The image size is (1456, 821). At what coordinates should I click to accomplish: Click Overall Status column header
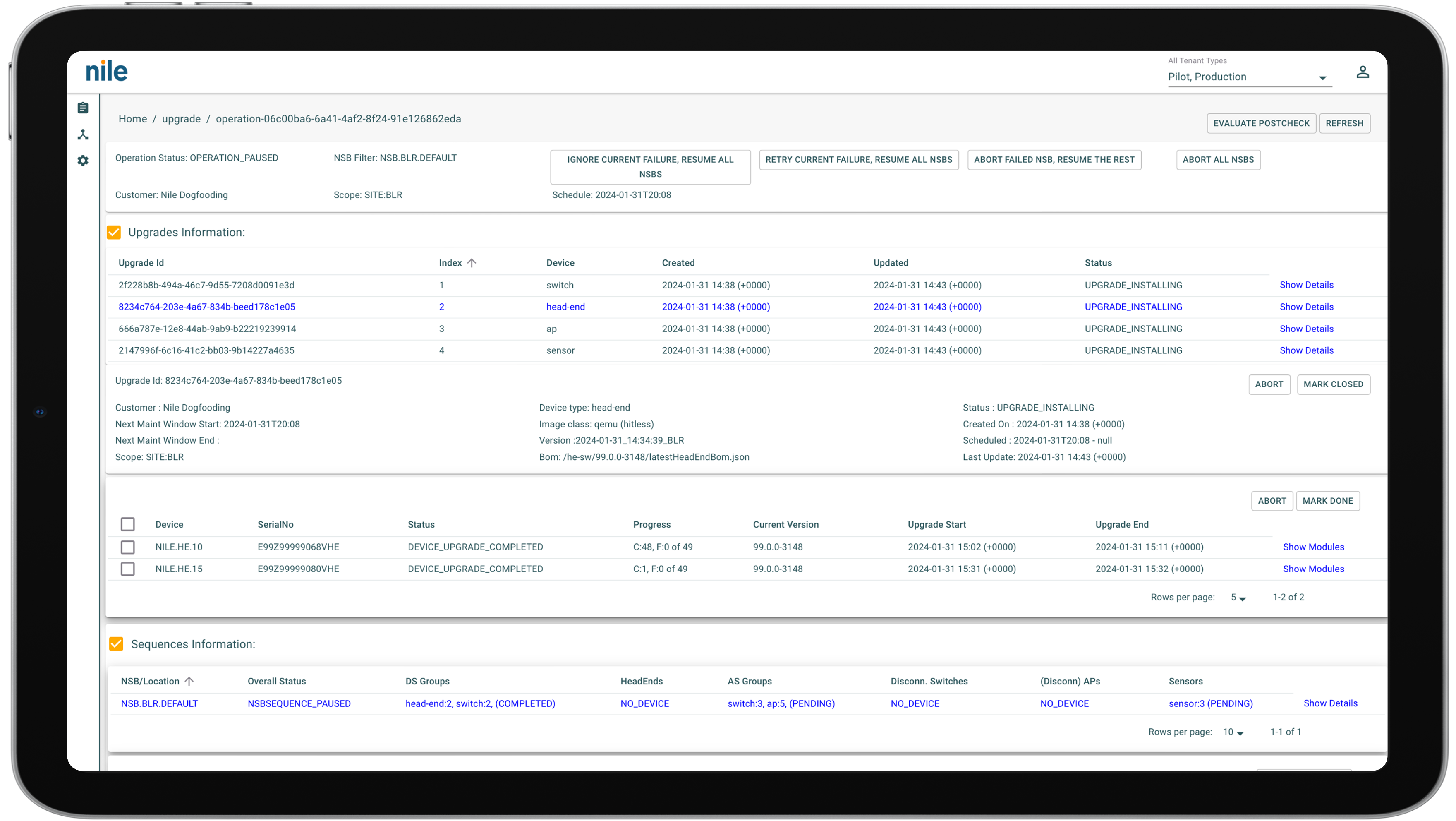point(276,682)
